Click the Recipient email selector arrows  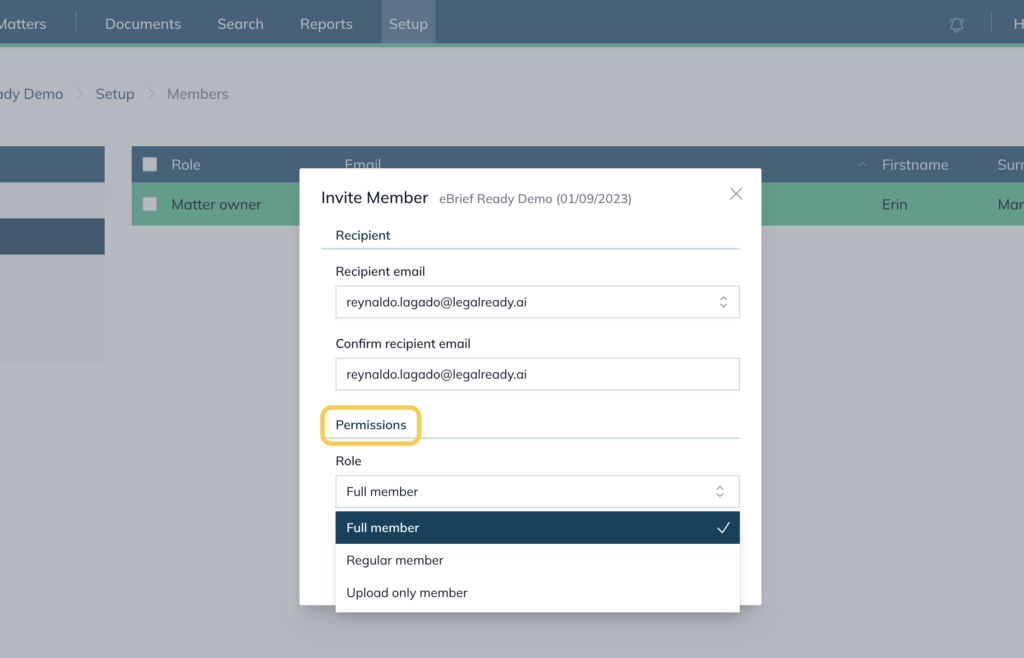pyautogui.click(x=723, y=302)
